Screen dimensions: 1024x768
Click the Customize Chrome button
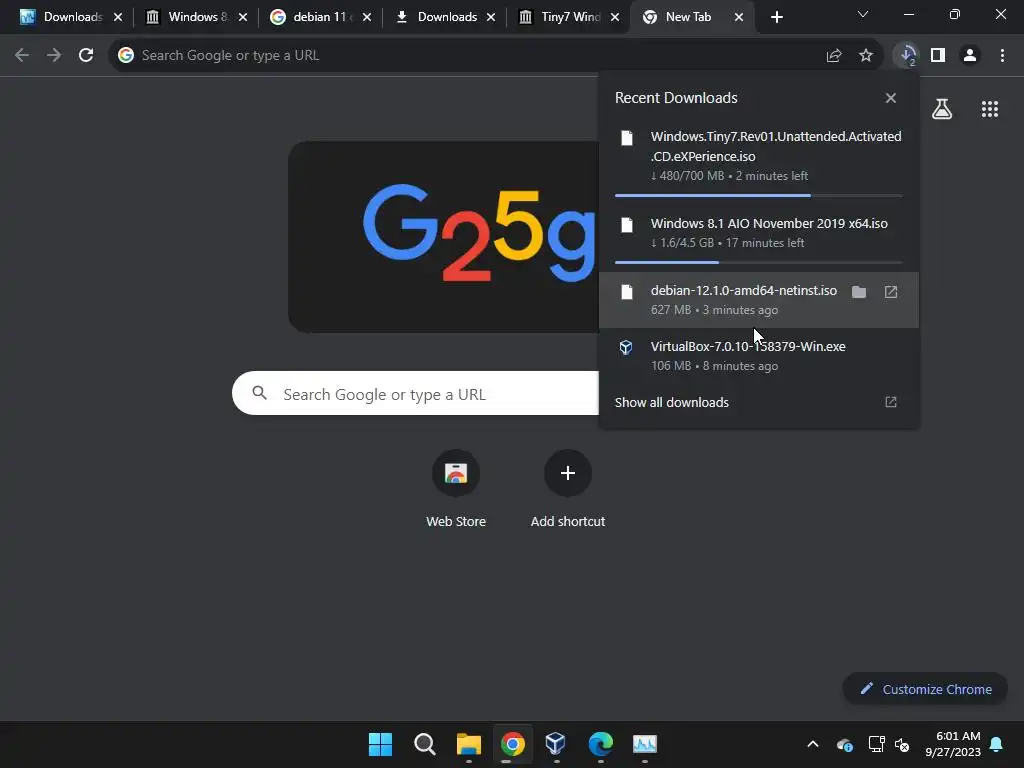coord(925,689)
